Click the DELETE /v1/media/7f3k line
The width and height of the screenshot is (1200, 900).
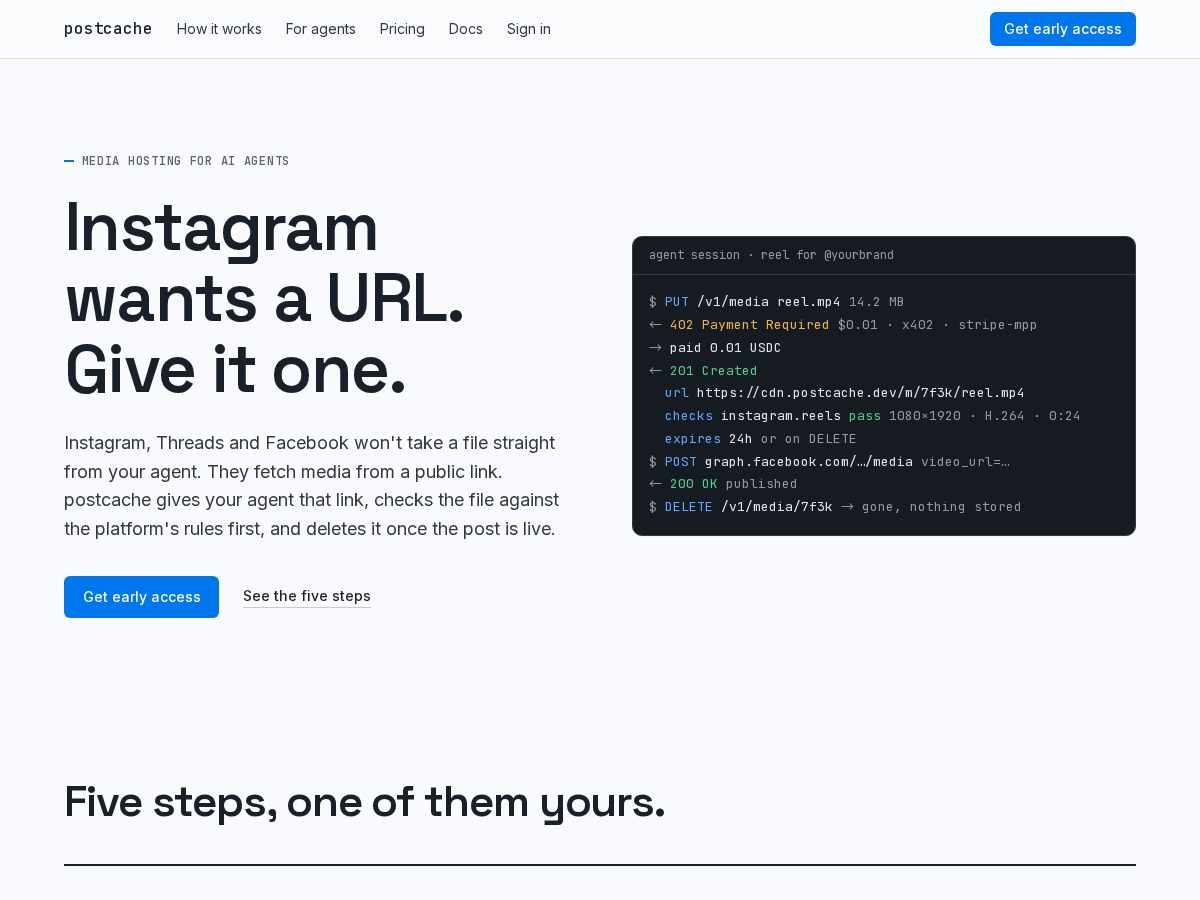click(835, 507)
